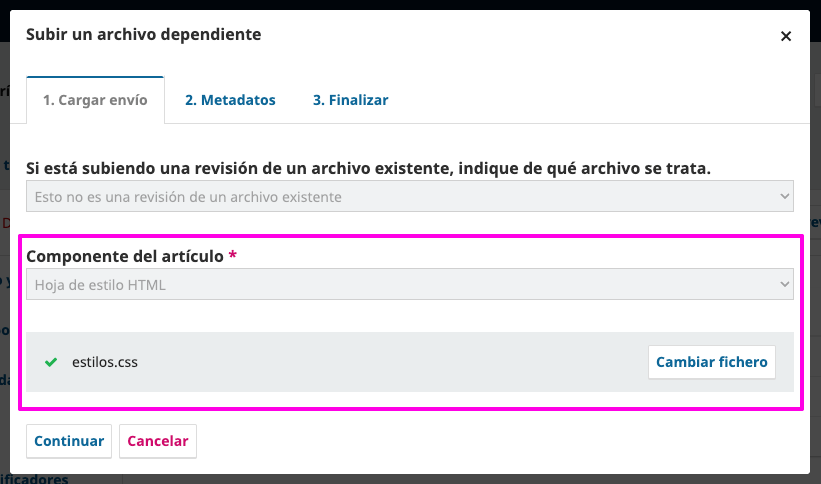Open the existing file revision dropdown
Image resolution: width=821 pixels, height=484 pixels.
tap(400, 197)
